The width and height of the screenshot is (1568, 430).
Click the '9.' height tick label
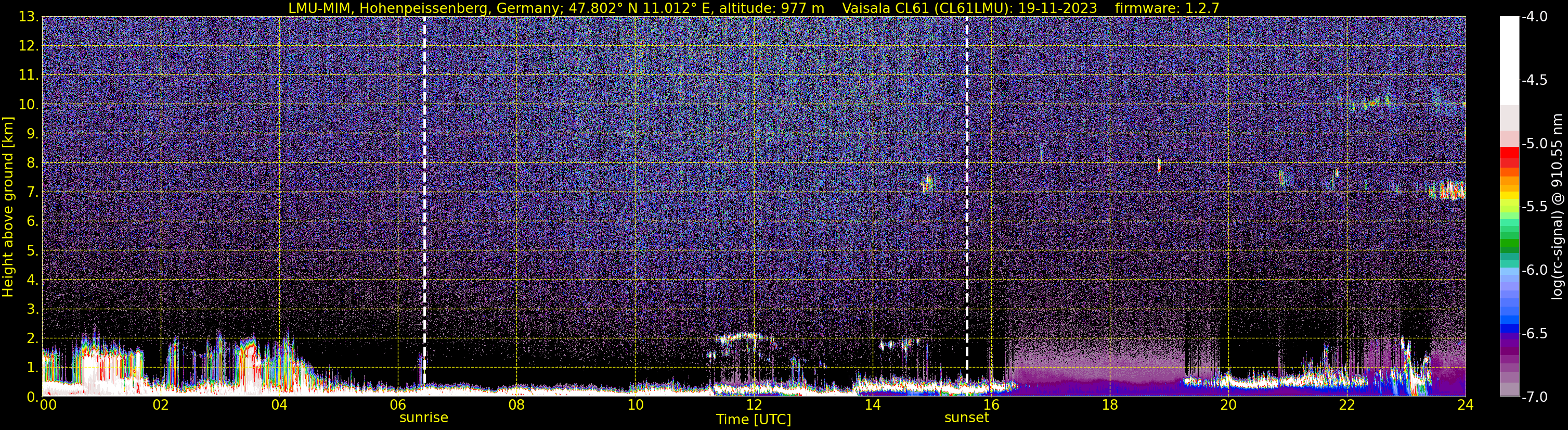[33, 134]
